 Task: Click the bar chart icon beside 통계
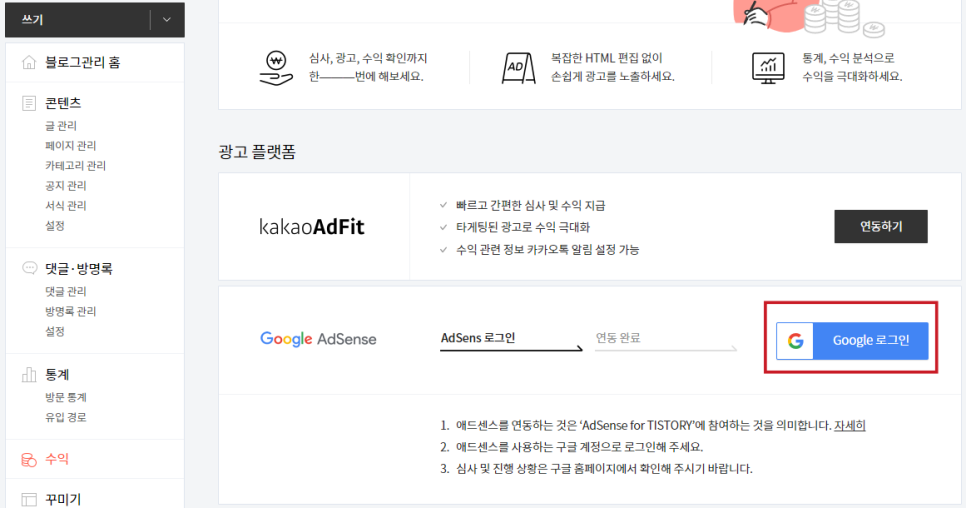click(x=29, y=374)
